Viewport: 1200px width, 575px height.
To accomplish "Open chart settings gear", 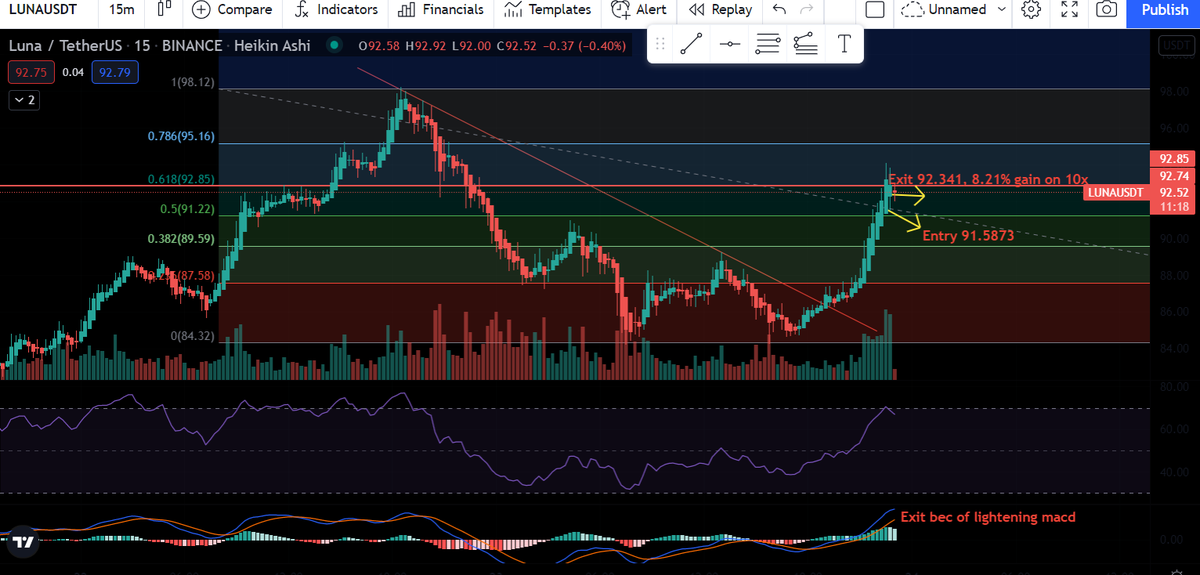I will coord(1031,9).
